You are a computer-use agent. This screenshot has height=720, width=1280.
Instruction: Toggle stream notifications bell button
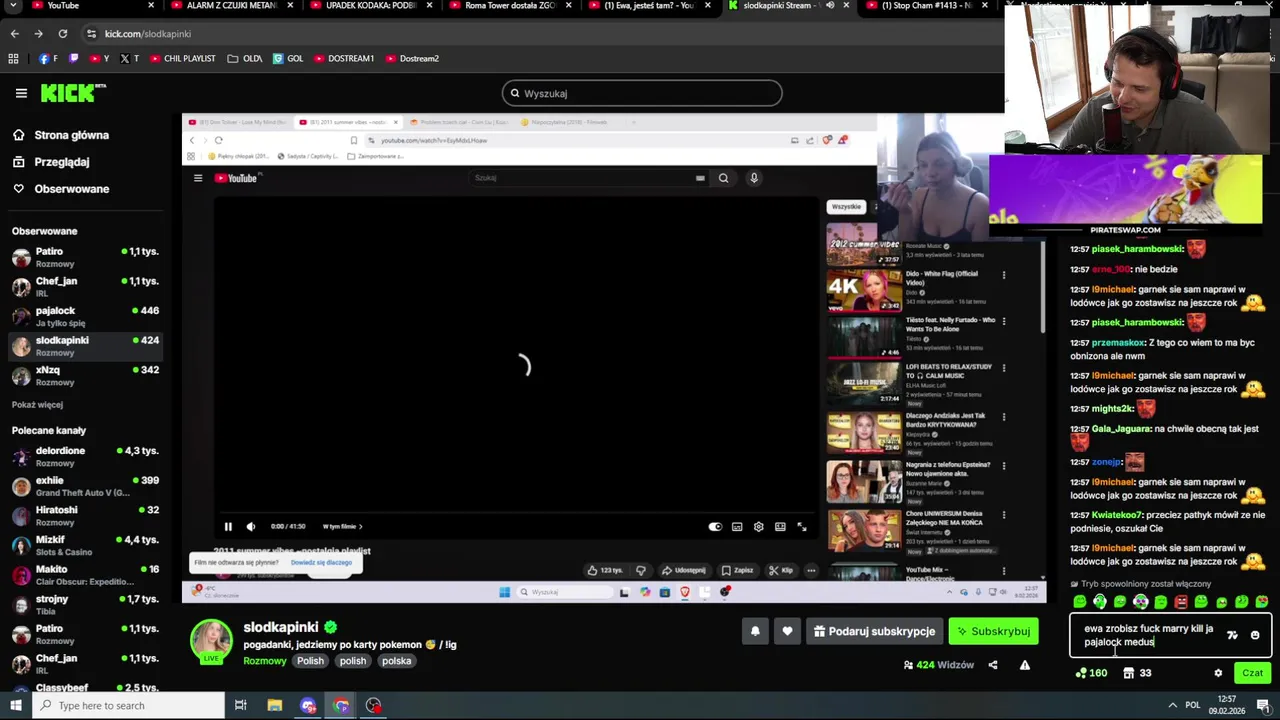coord(755,631)
